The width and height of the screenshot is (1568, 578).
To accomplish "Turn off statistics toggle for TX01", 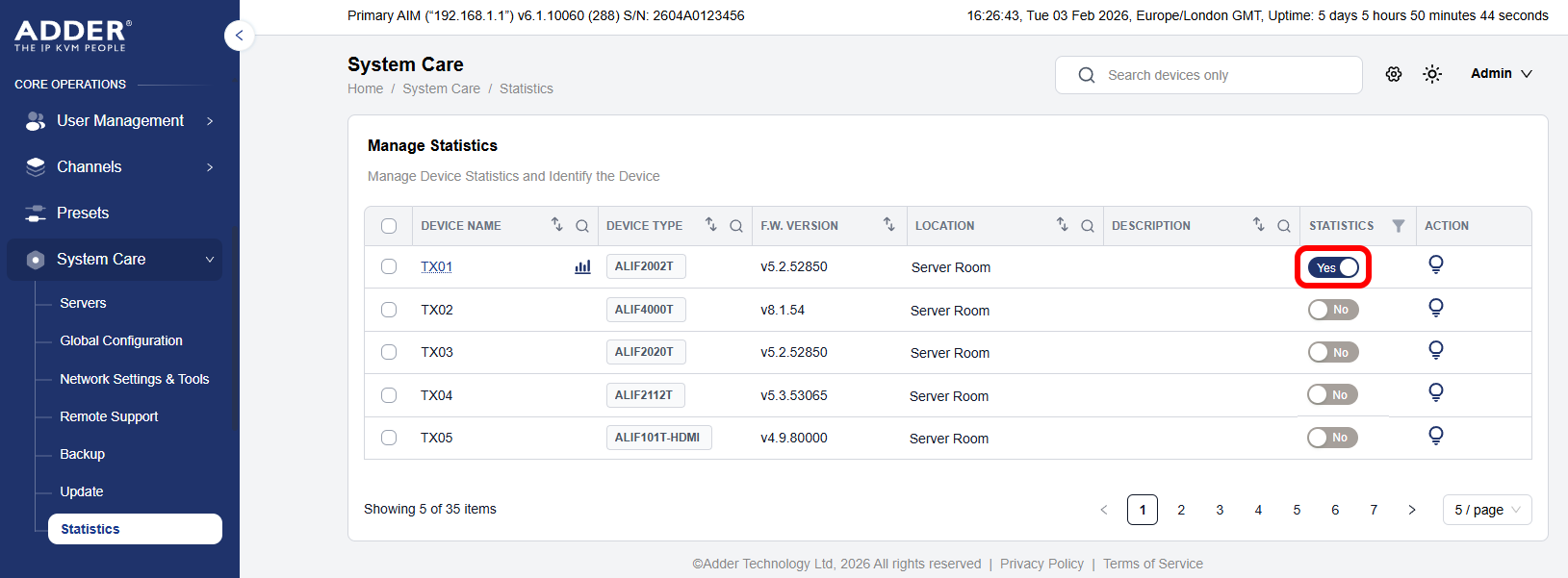I will tap(1332, 267).
